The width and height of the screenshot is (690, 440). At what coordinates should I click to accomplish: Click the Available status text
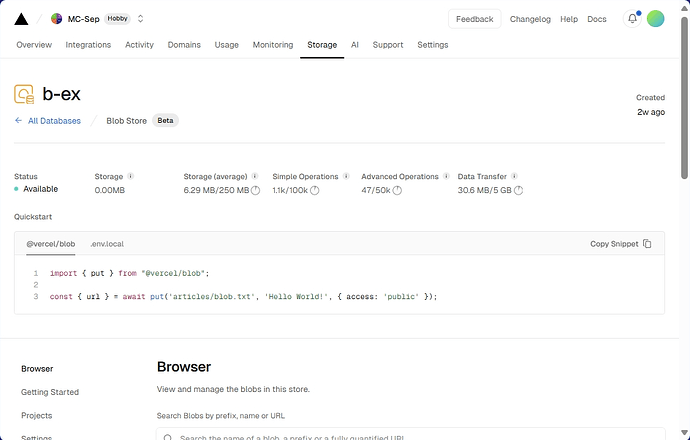(x=40, y=189)
